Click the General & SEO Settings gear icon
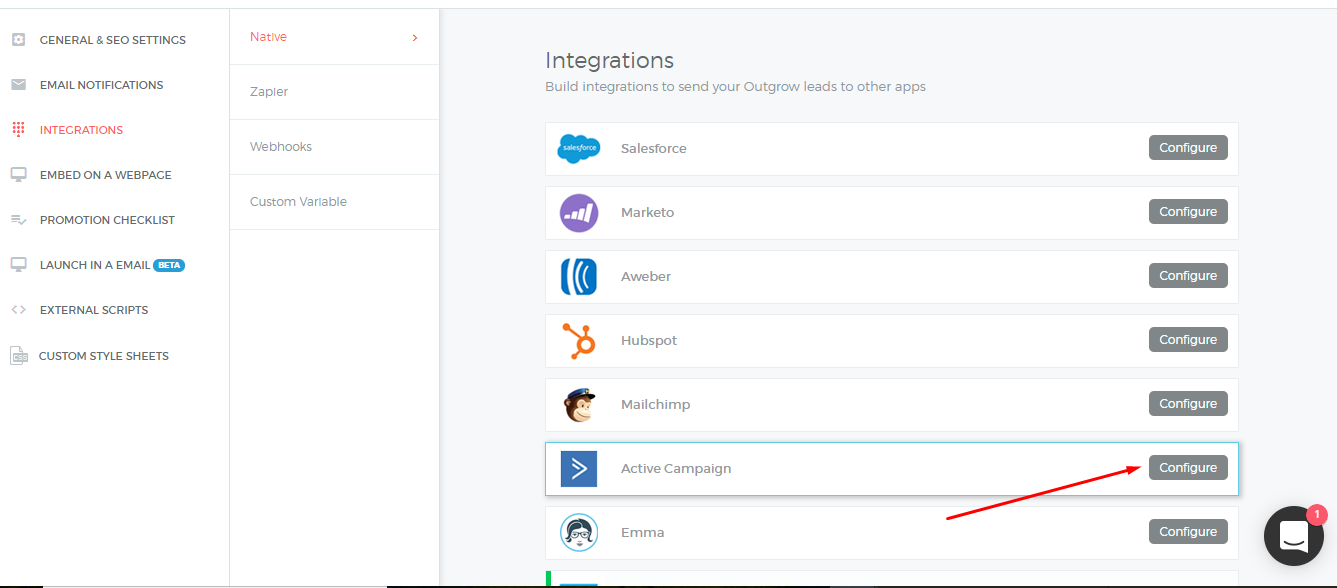Screen dimensions: 1337x588 point(18,40)
